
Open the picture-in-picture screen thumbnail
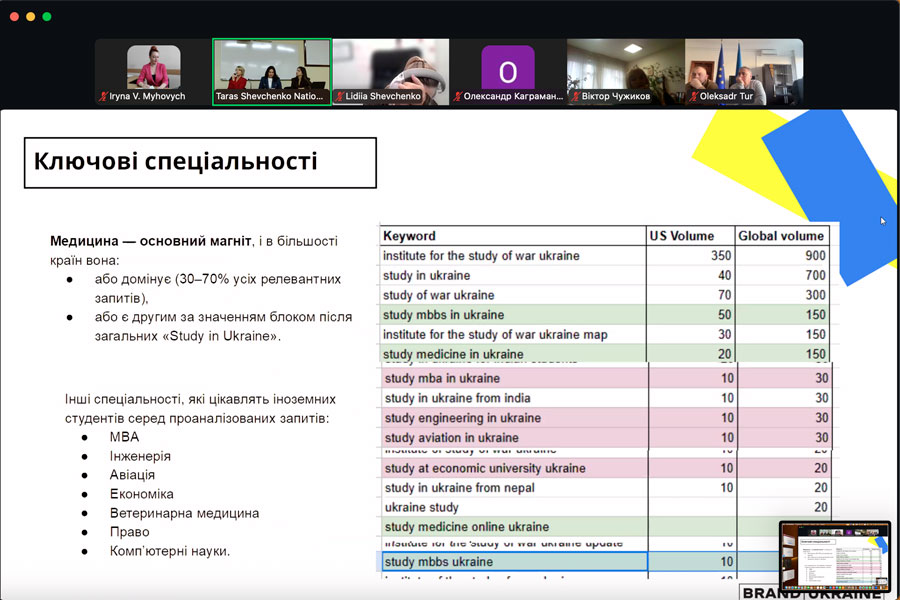pos(835,556)
